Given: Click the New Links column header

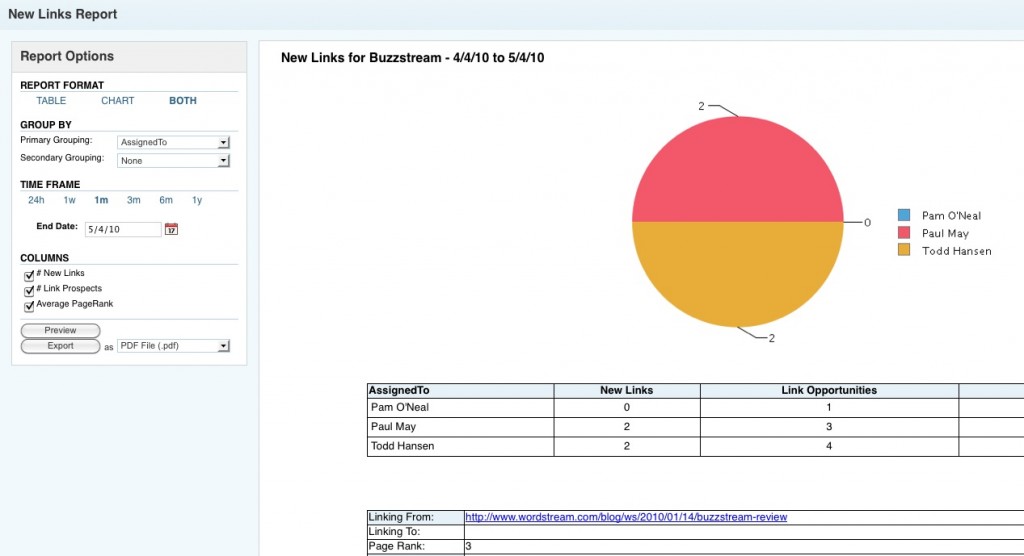Looking at the screenshot, I should 627,391.
